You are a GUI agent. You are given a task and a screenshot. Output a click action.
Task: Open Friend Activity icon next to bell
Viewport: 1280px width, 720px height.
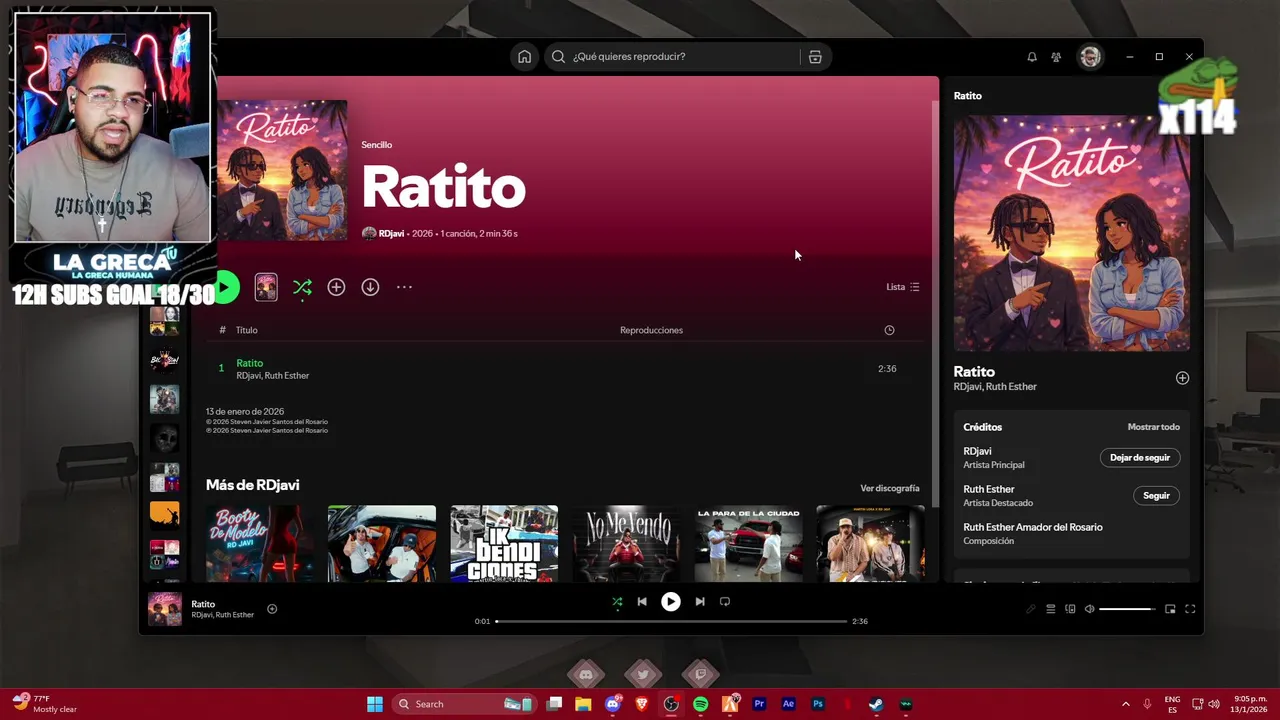click(x=1056, y=57)
